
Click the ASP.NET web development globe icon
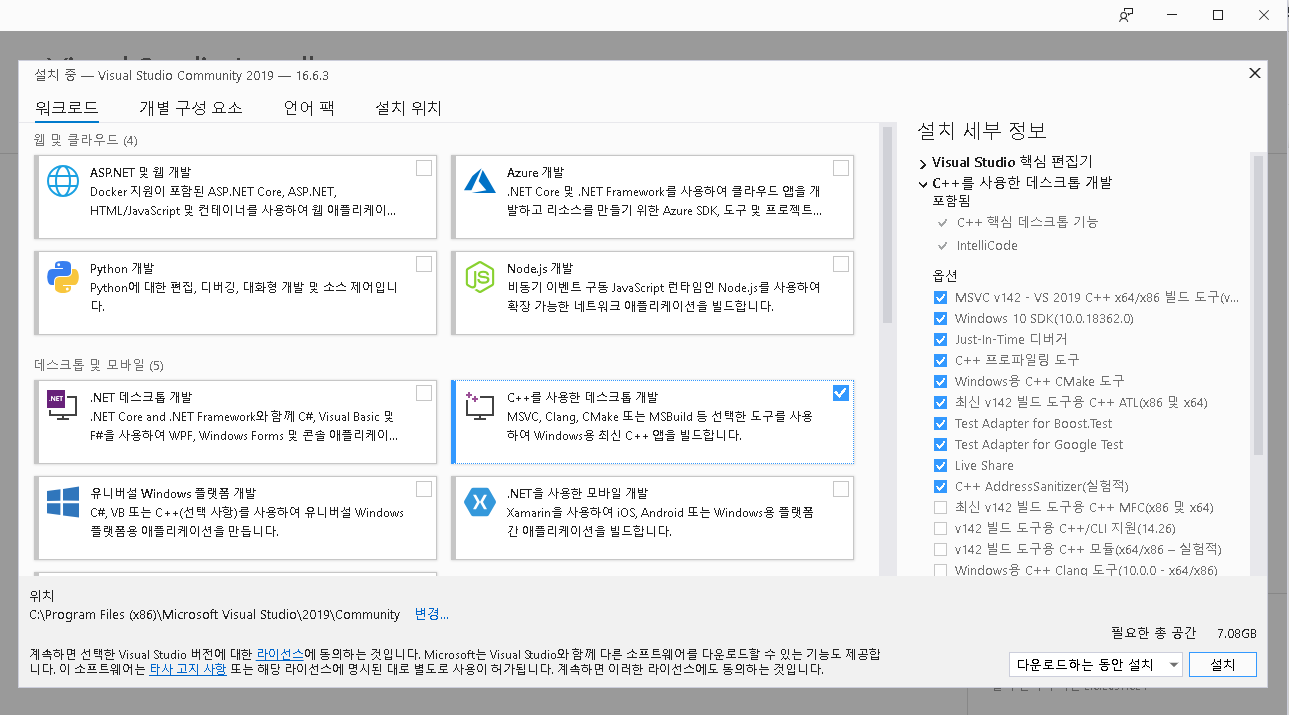[x=63, y=181]
